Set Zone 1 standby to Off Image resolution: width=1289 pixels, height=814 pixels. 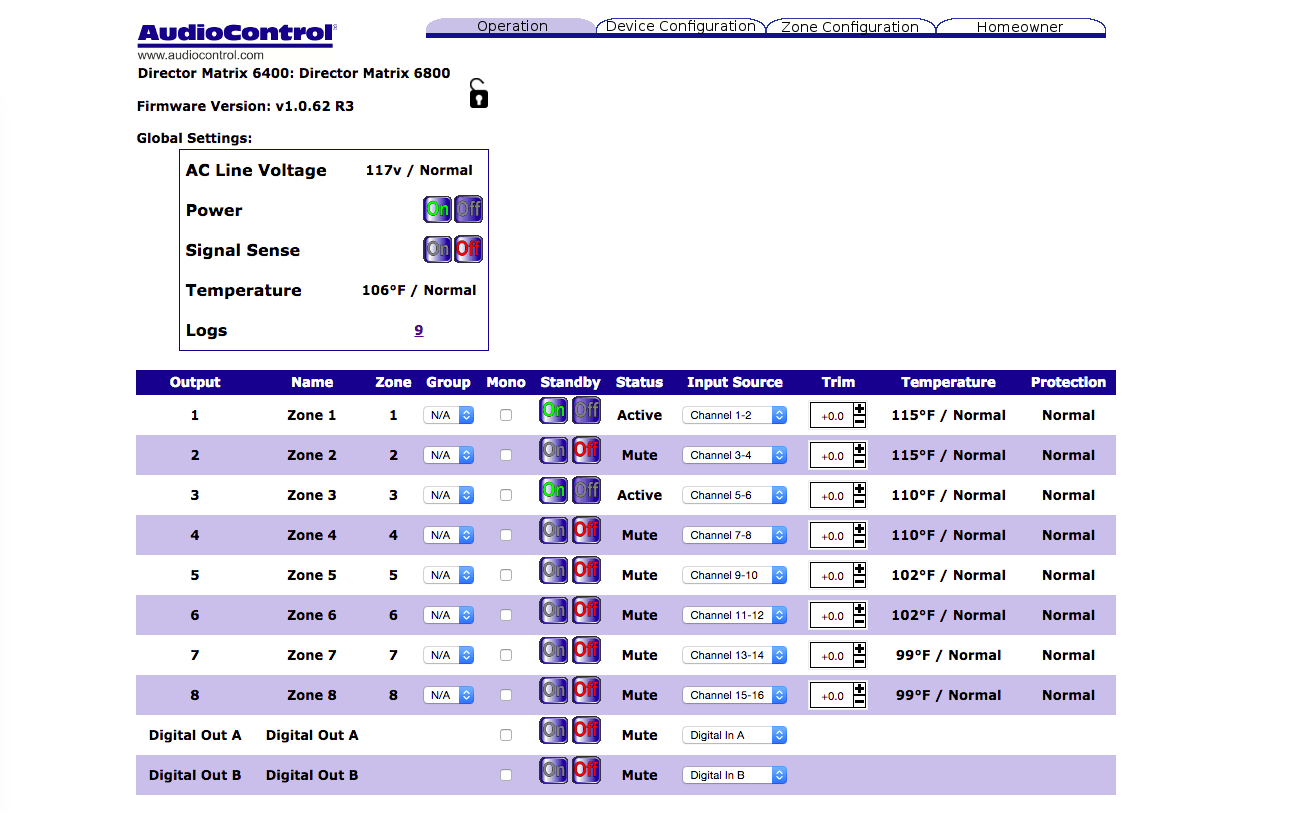click(x=586, y=410)
